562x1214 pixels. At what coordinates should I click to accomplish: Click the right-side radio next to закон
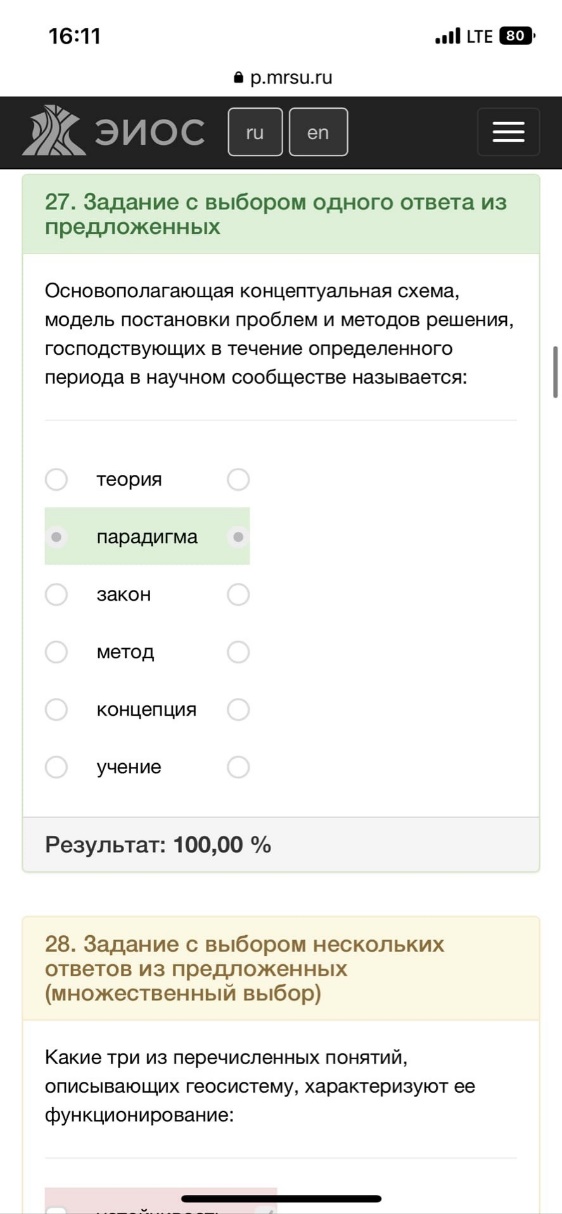pos(238,595)
